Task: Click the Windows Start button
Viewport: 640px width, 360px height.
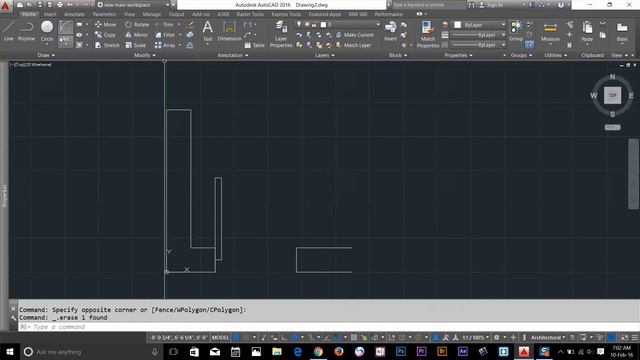Action: (10, 351)
